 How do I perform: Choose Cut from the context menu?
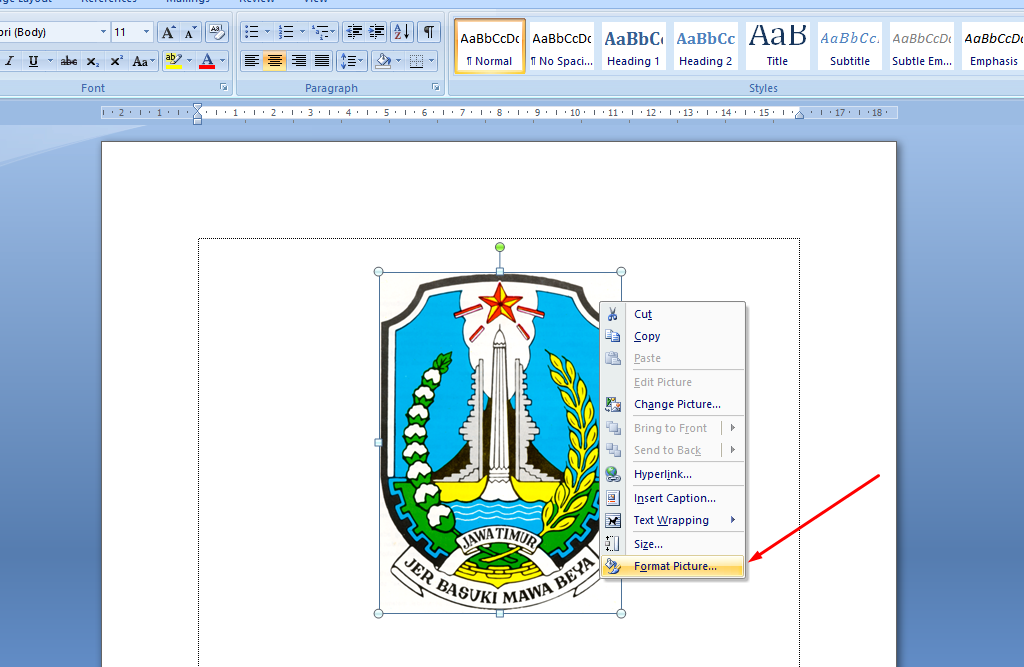[673, 314]
